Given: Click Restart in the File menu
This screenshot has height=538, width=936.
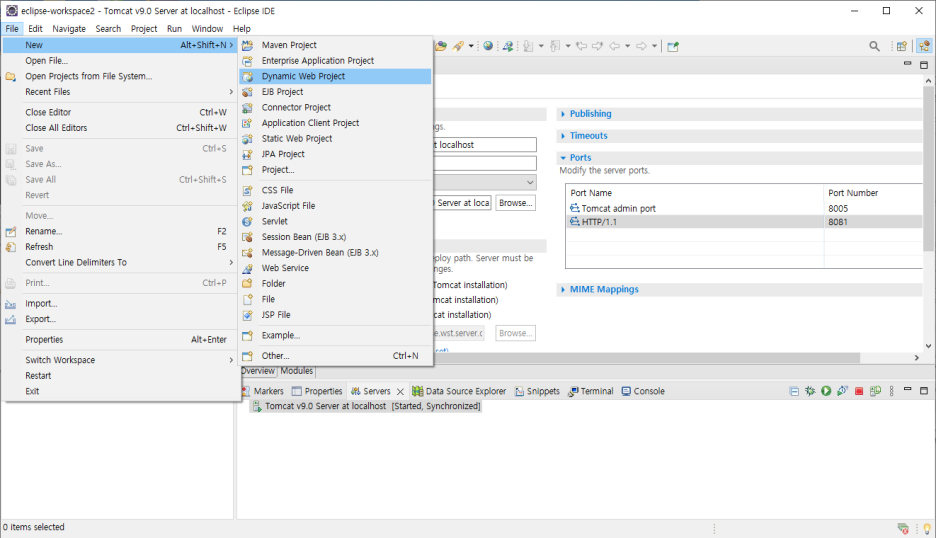Looking at the screenshot, I should tap(119, 376).
